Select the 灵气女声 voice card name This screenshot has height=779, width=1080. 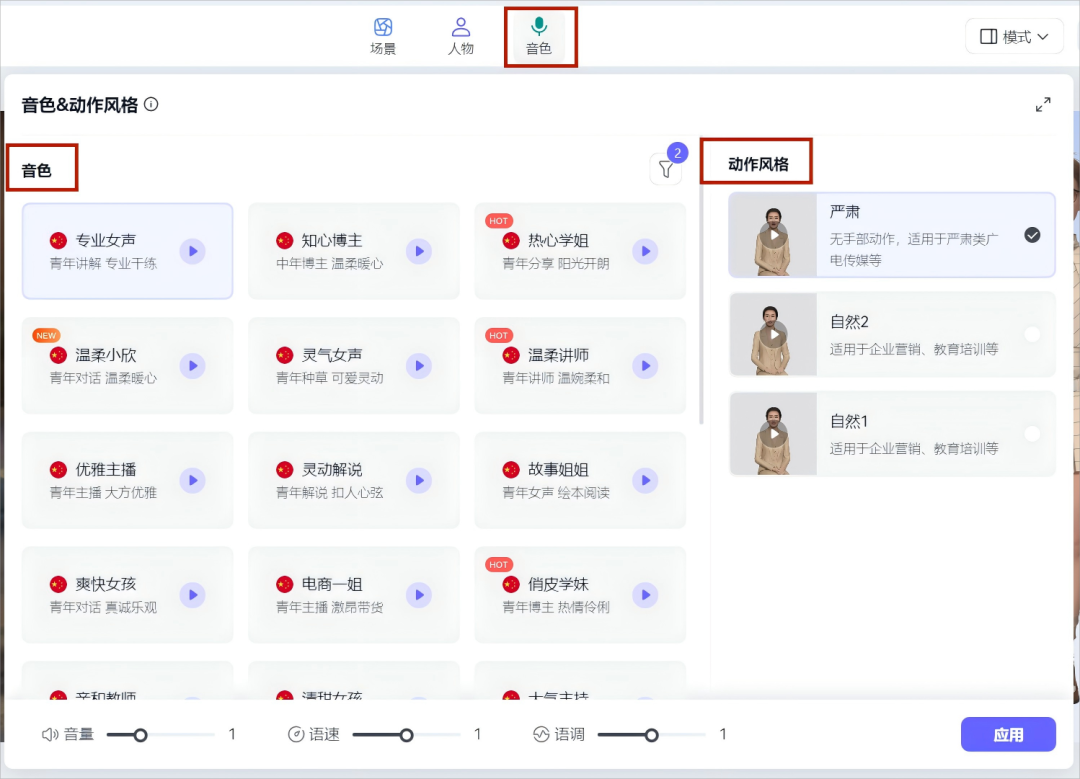click(332, 355)
